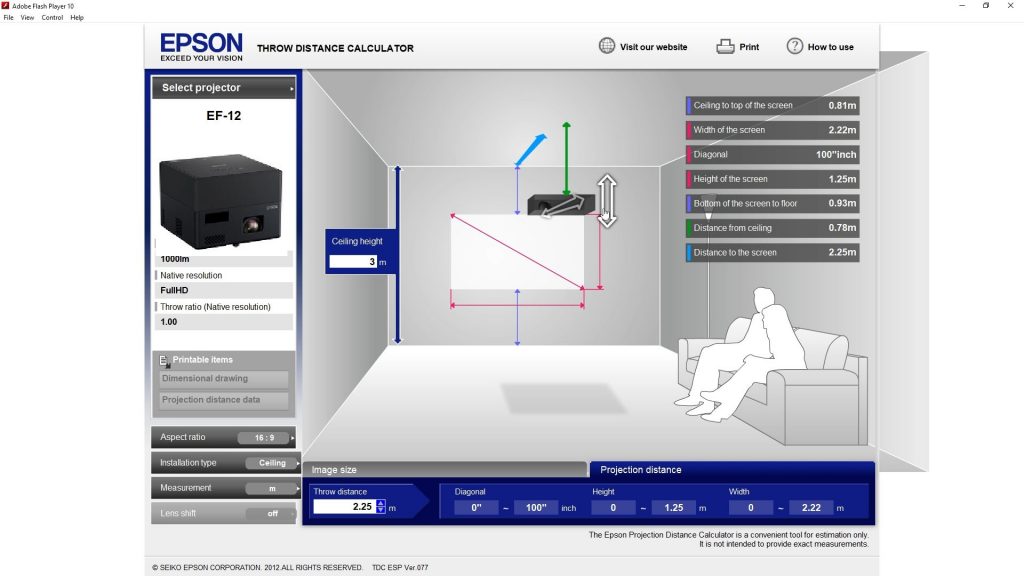Click the printer icon in header
The width and height of the screenshot is (1024, 576).
pyautogui.click(x=725, y=46)
